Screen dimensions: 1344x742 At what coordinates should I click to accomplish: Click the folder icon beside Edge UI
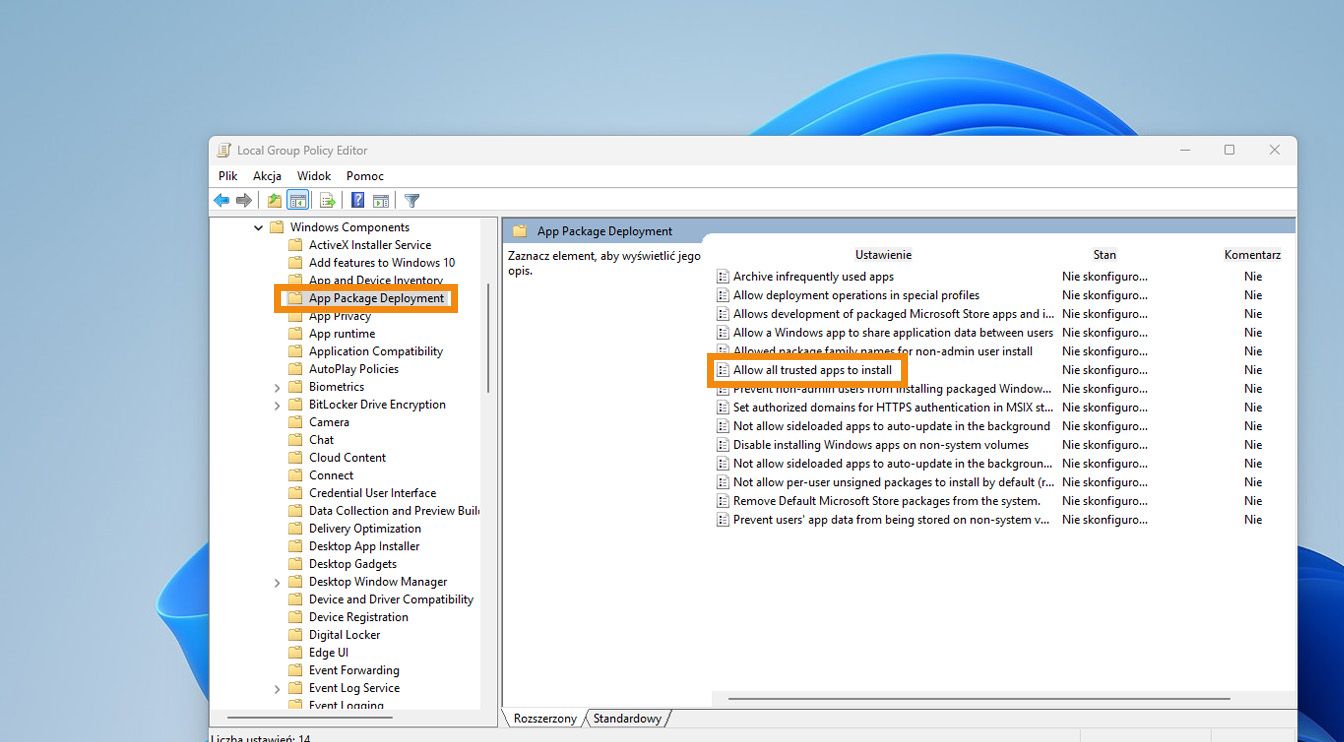click(x=295, y=653)
